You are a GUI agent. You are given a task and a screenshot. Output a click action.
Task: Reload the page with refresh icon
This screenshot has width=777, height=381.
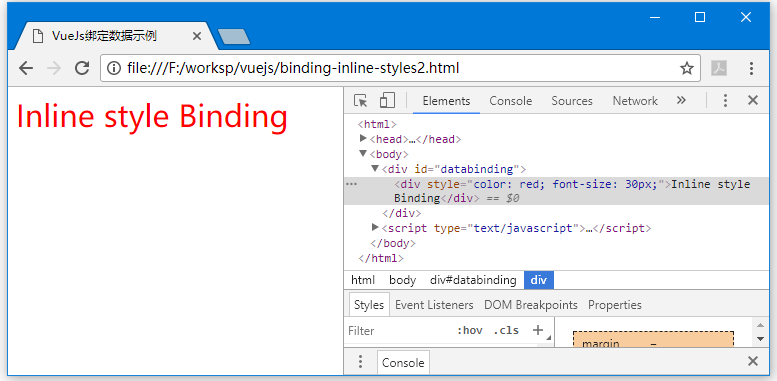81,68
